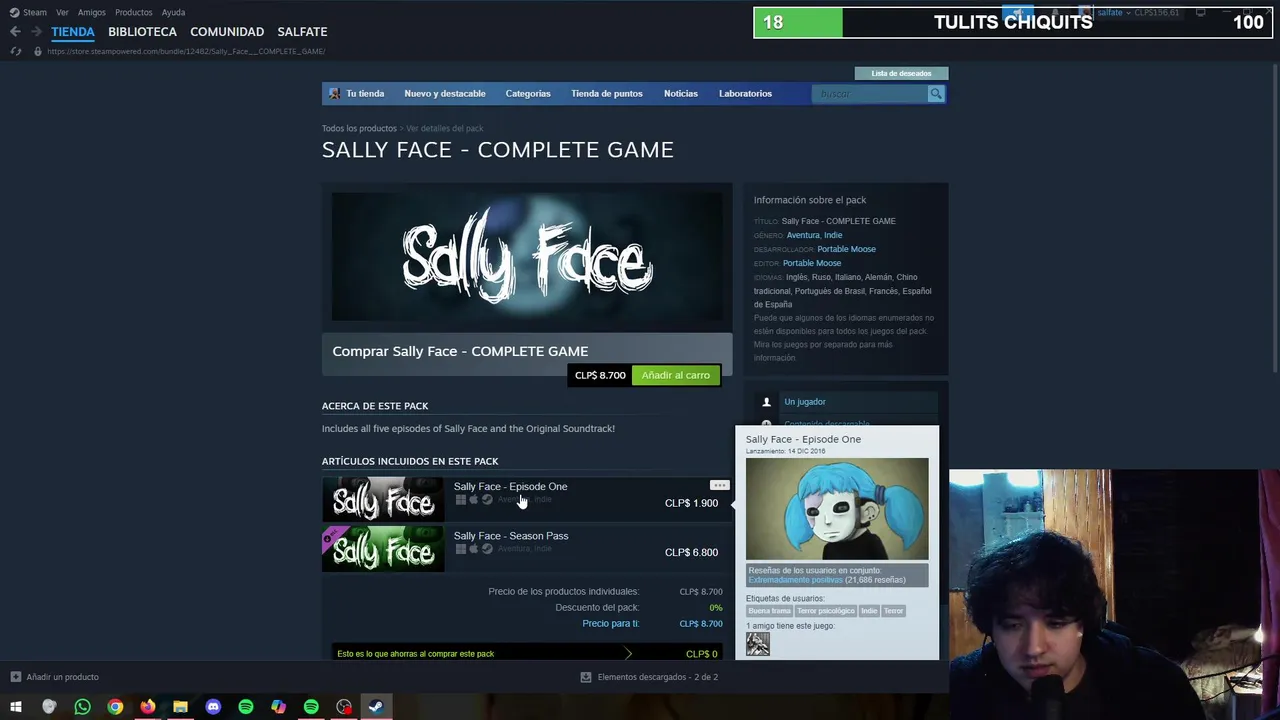Open Tienda de puntos
Screen dimensions: 1280x720
click(x=607, y=94)
